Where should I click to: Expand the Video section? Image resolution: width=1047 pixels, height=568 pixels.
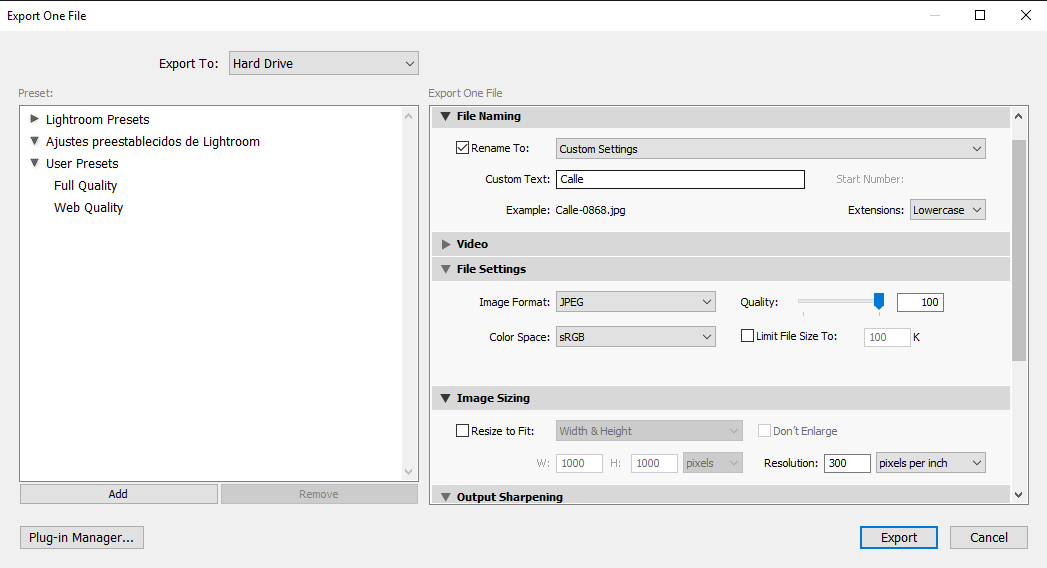click(445, 244)
